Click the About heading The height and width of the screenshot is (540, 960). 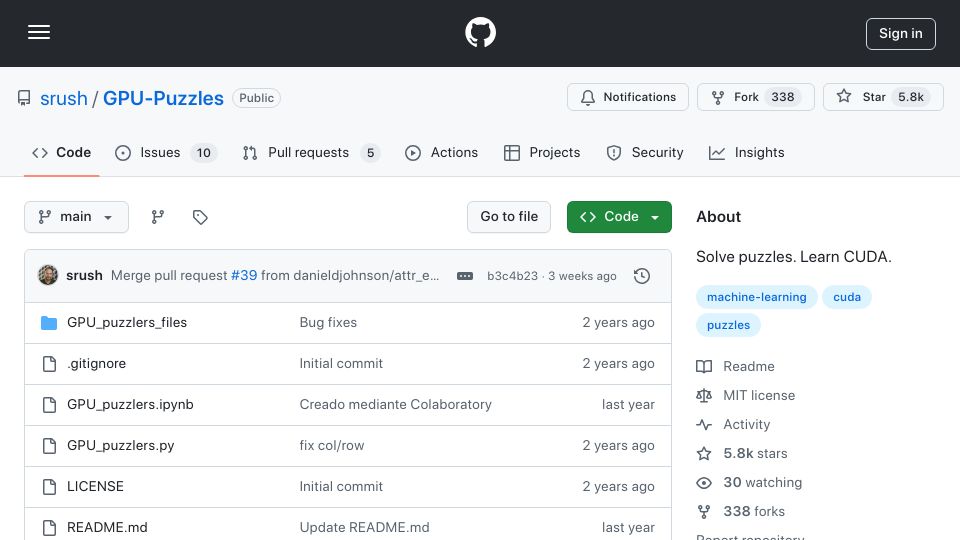click(718, 217)
